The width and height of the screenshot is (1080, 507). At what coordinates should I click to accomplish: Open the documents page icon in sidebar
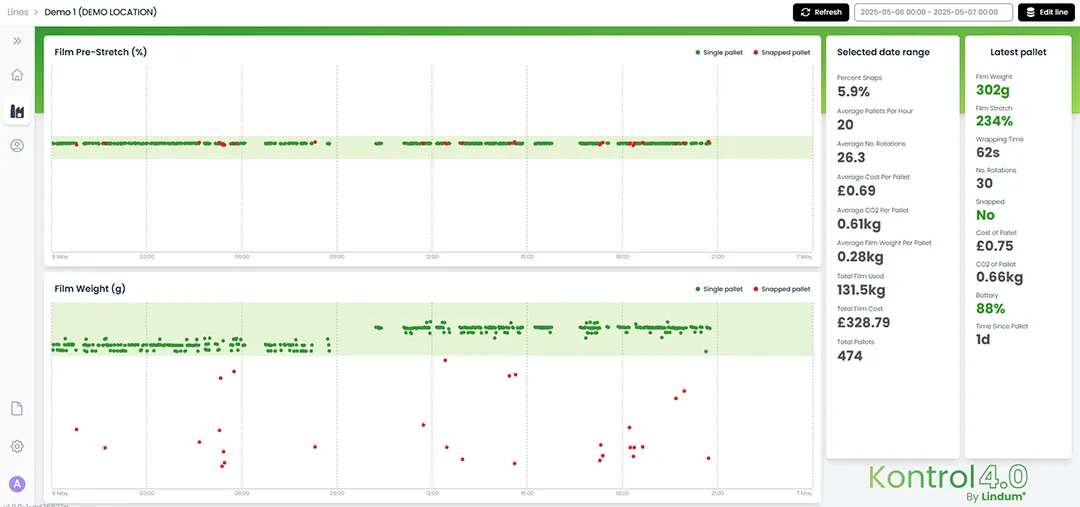pyautogui.click(x=17, y=409)
